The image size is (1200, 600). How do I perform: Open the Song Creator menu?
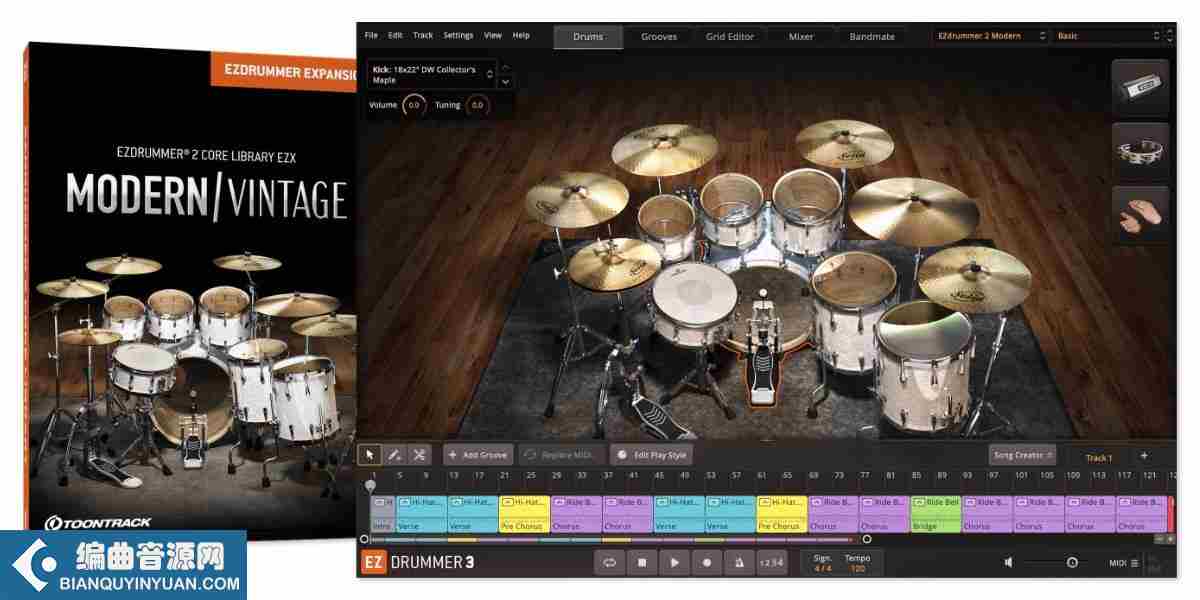coord(1022,454)
